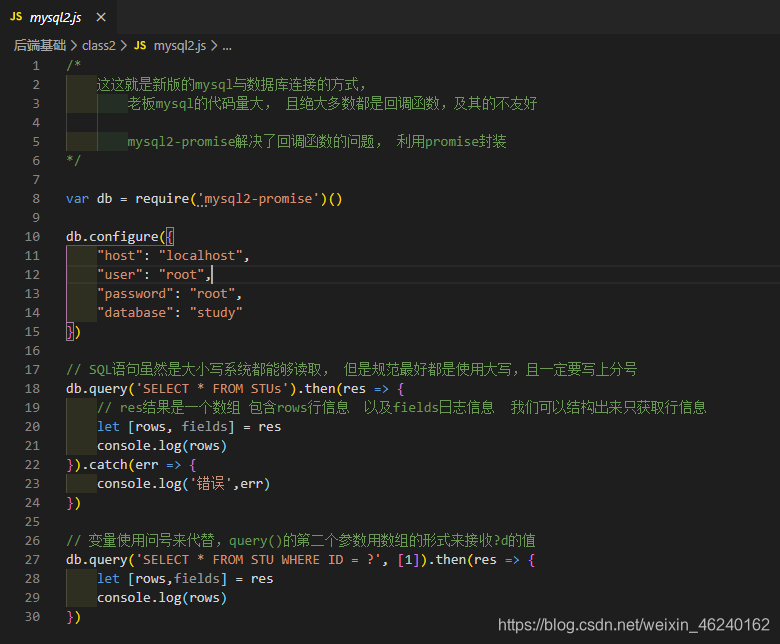Image resolution: width=780 pixels, height=644 pixels.
Task: Select the mysql2.js editor tab
Action: point(58,17)
